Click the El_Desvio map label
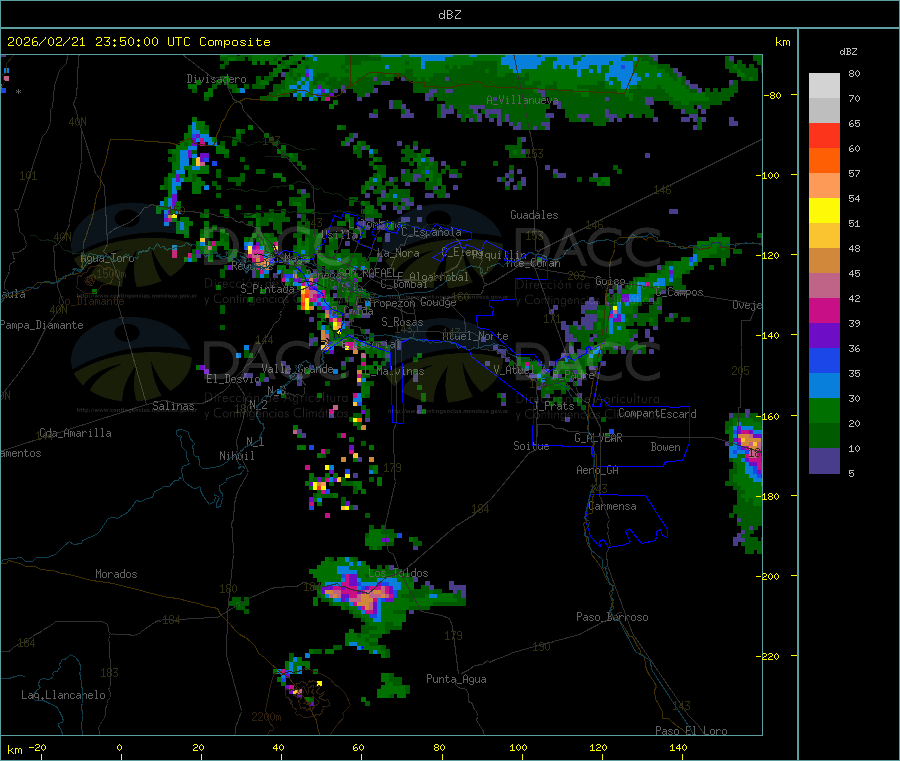900x761 pixels. tap(233, 379)
